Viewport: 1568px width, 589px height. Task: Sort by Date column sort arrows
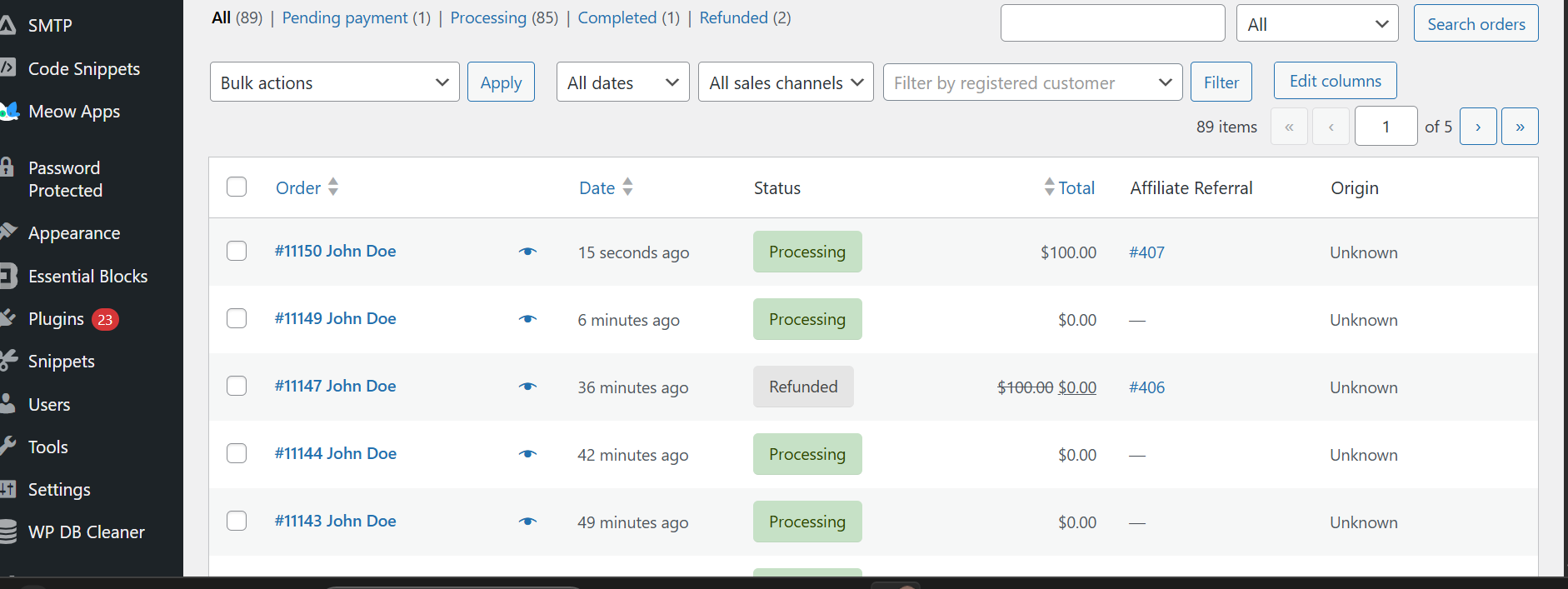click(627, 187)
